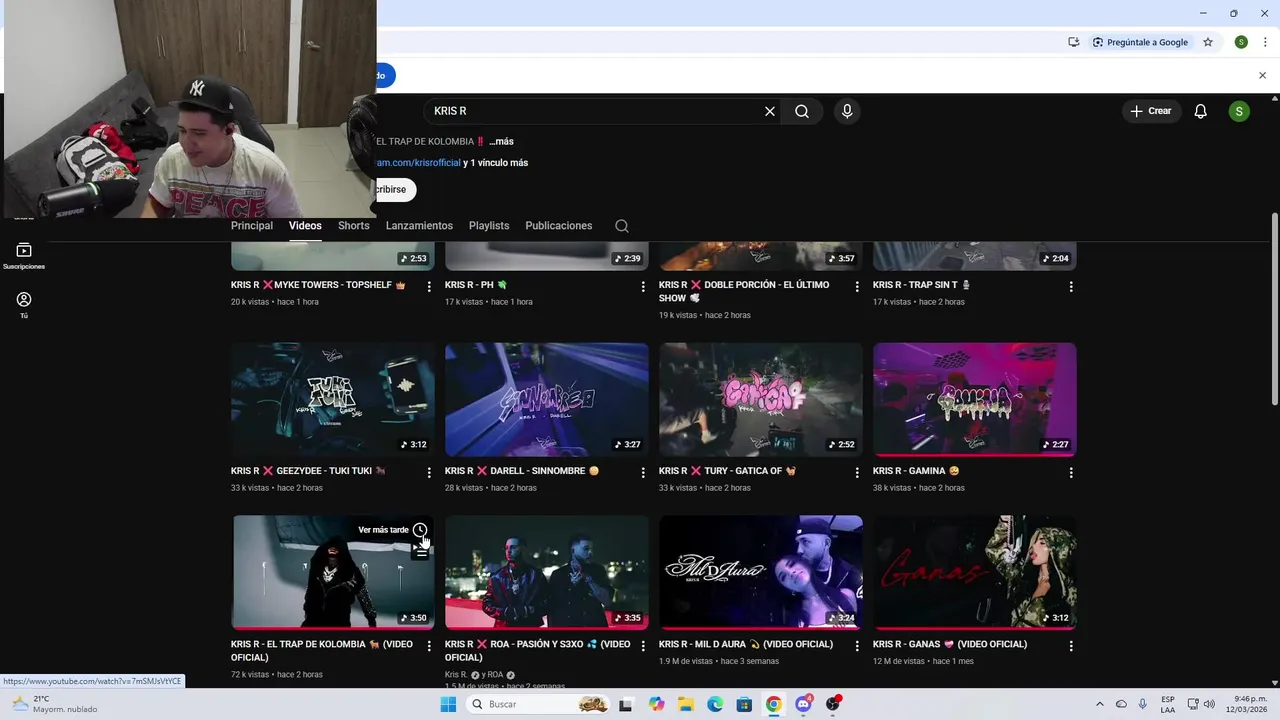Play PASIÓN Y S3XO video thumbnail
The image size is (1280, 720).
(x=547, y=572)
